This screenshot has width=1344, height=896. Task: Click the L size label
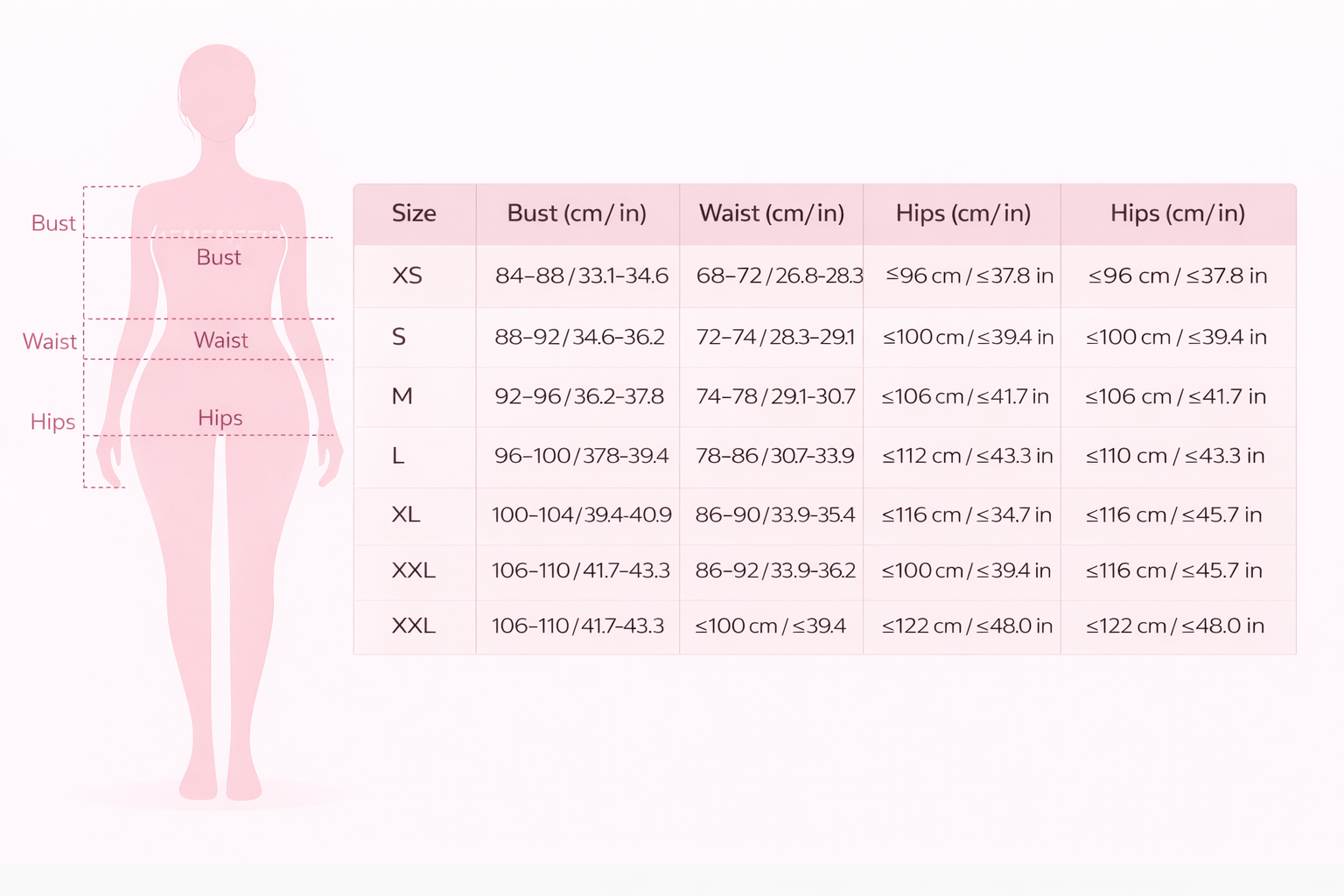click(398, 456)
